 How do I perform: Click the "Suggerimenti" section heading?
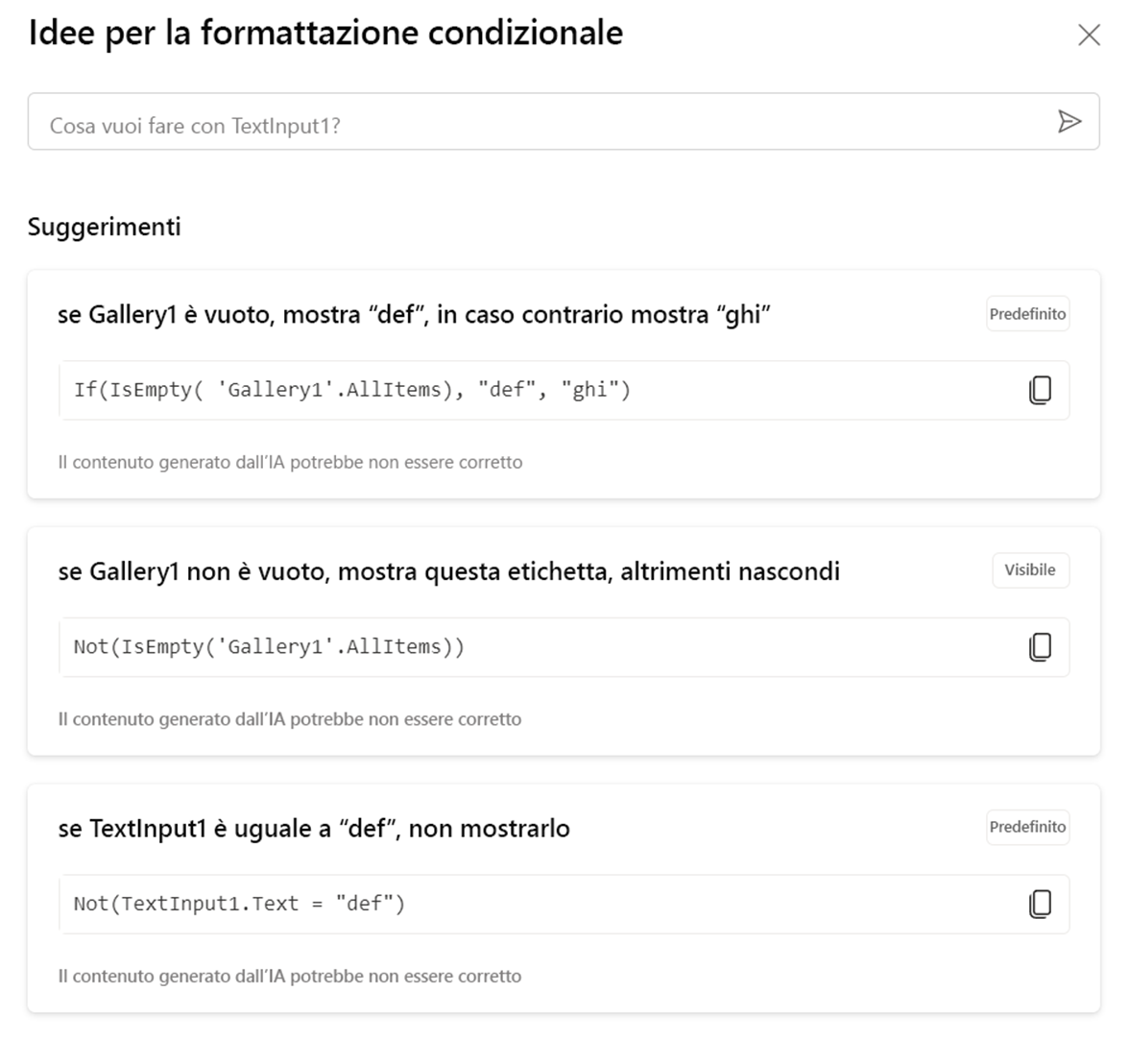(x=104, y=228)
